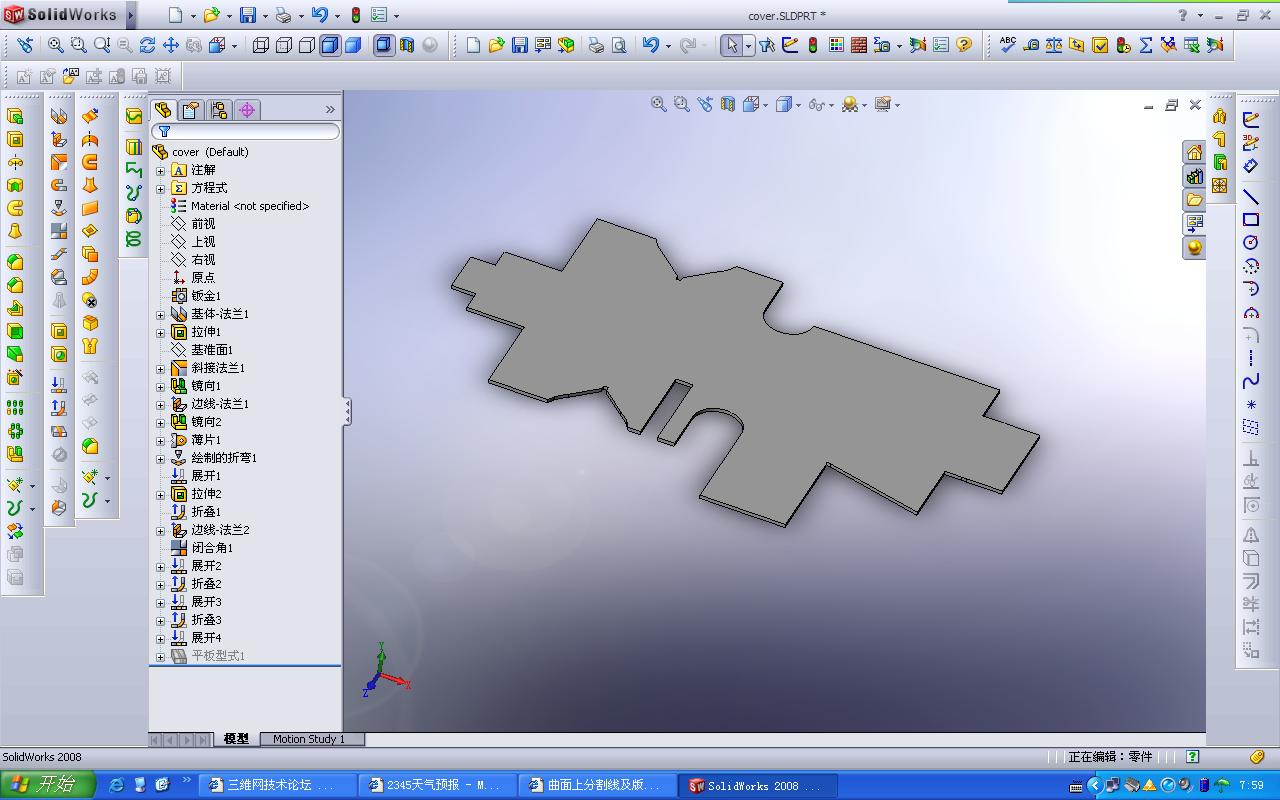Click the Base Flange sheet metal icon
Viewport: 1280px width, 800px height.
pos(59,116)
